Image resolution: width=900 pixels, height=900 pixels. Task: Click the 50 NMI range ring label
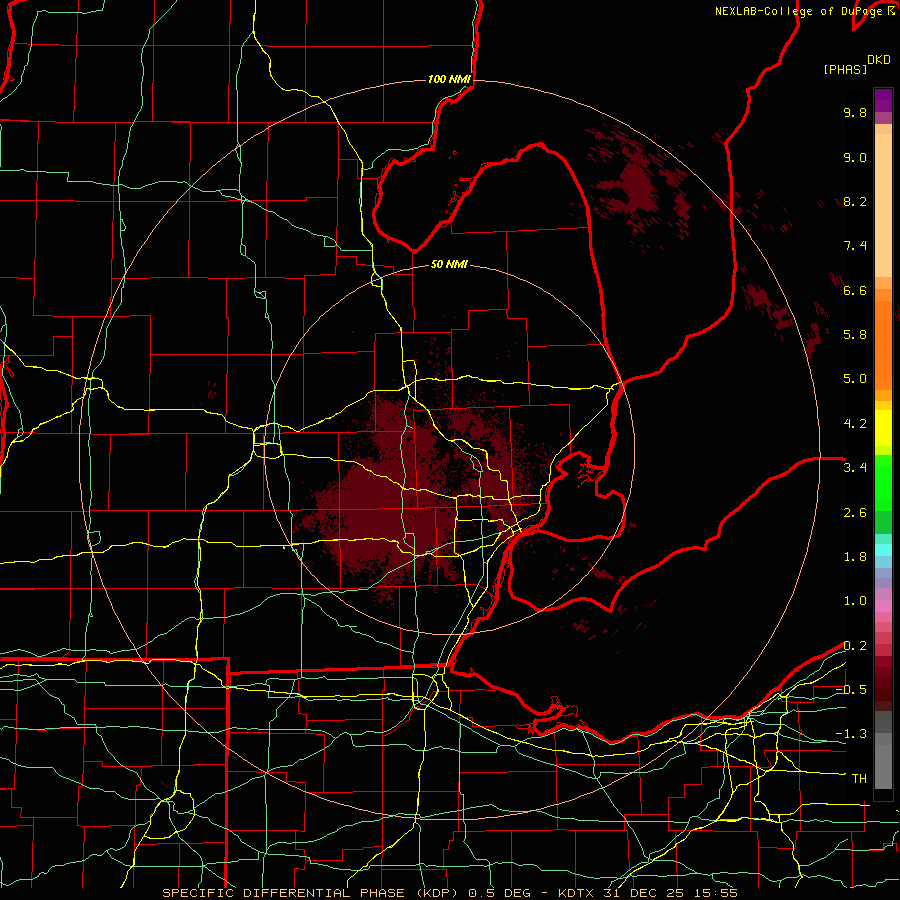(x=449, y=264)
